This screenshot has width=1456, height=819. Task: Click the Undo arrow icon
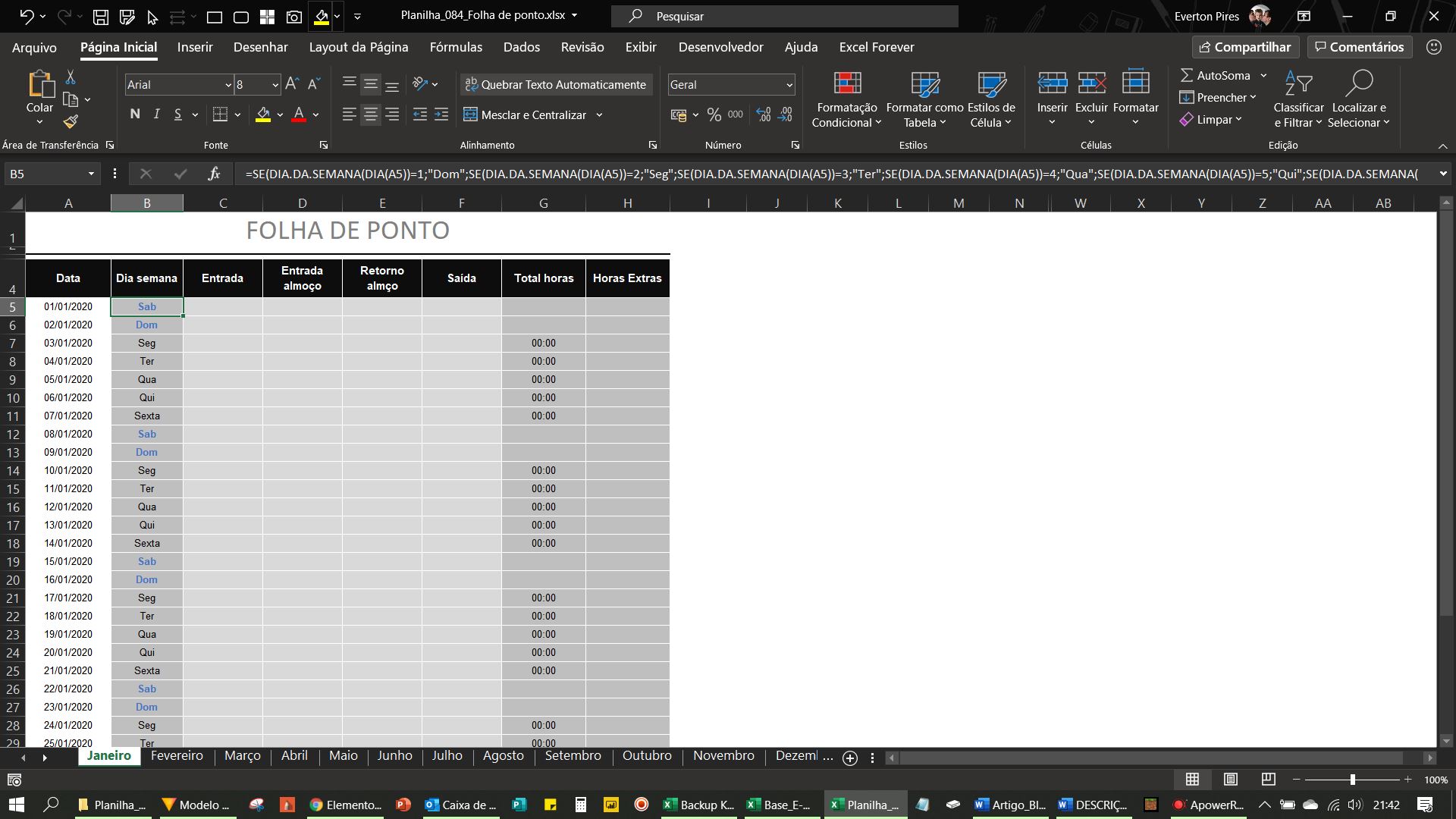(27, 16)
